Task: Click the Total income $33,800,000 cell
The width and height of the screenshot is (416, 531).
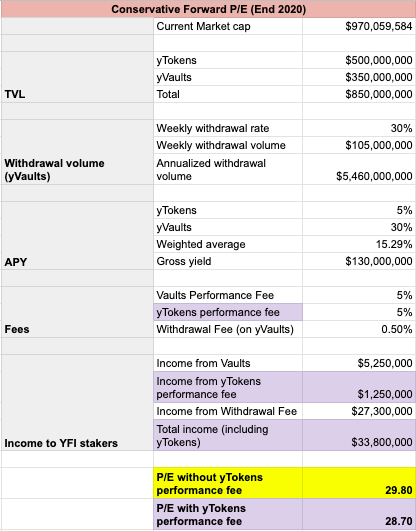Action: click(x=359, y=435)
